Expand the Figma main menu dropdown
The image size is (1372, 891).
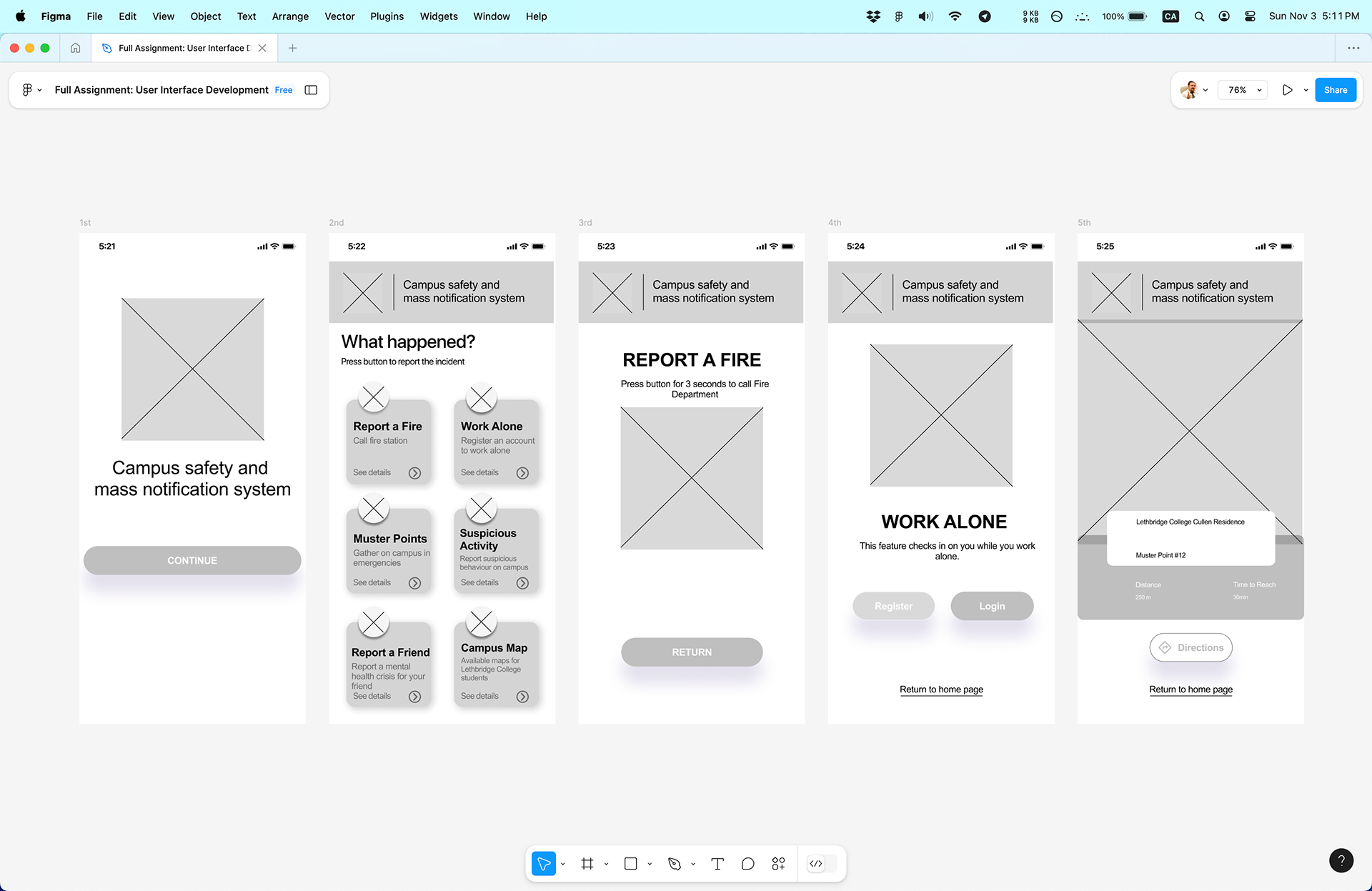tap(31, 90)
